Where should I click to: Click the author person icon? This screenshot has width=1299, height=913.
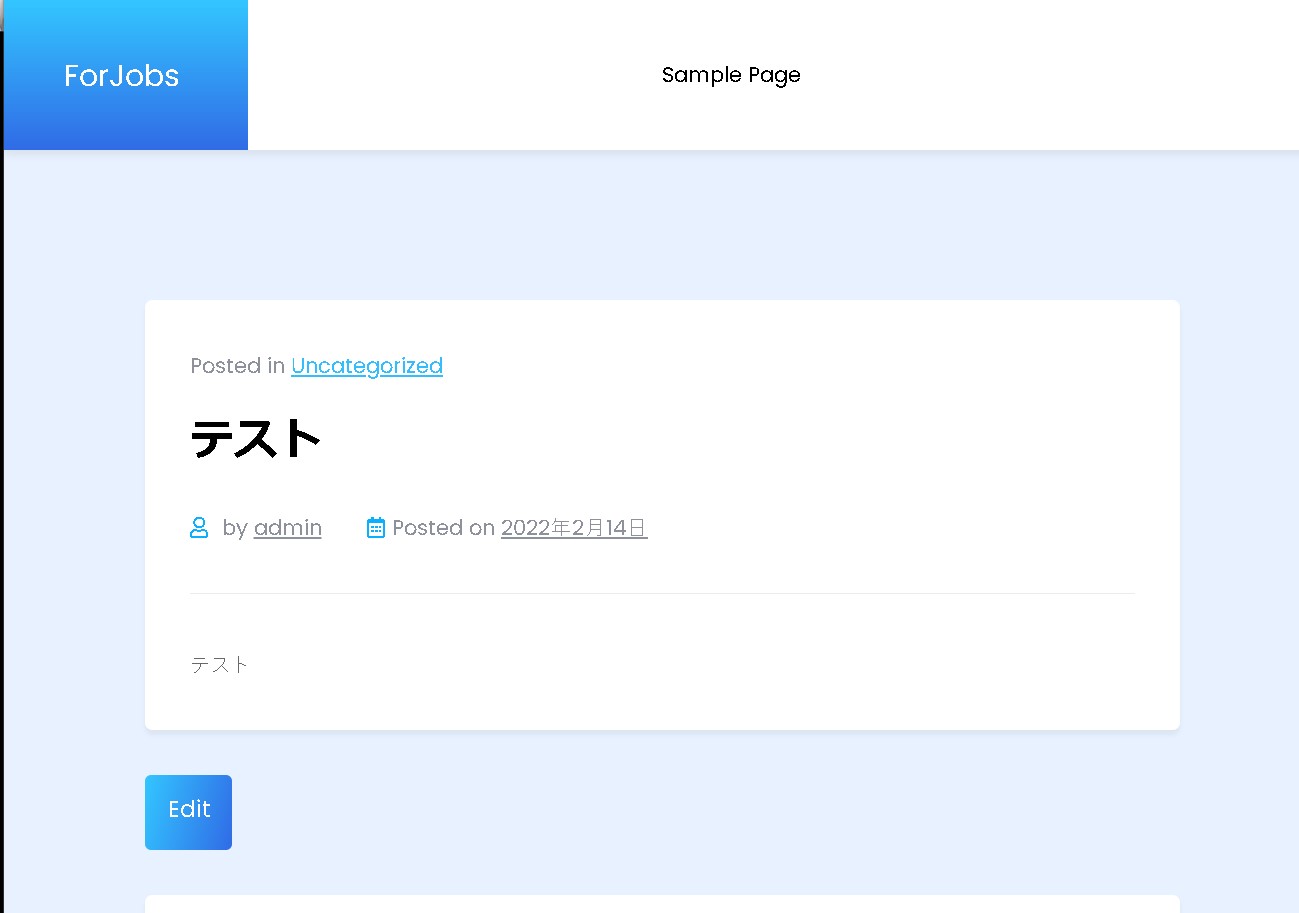tap(199, 527)
